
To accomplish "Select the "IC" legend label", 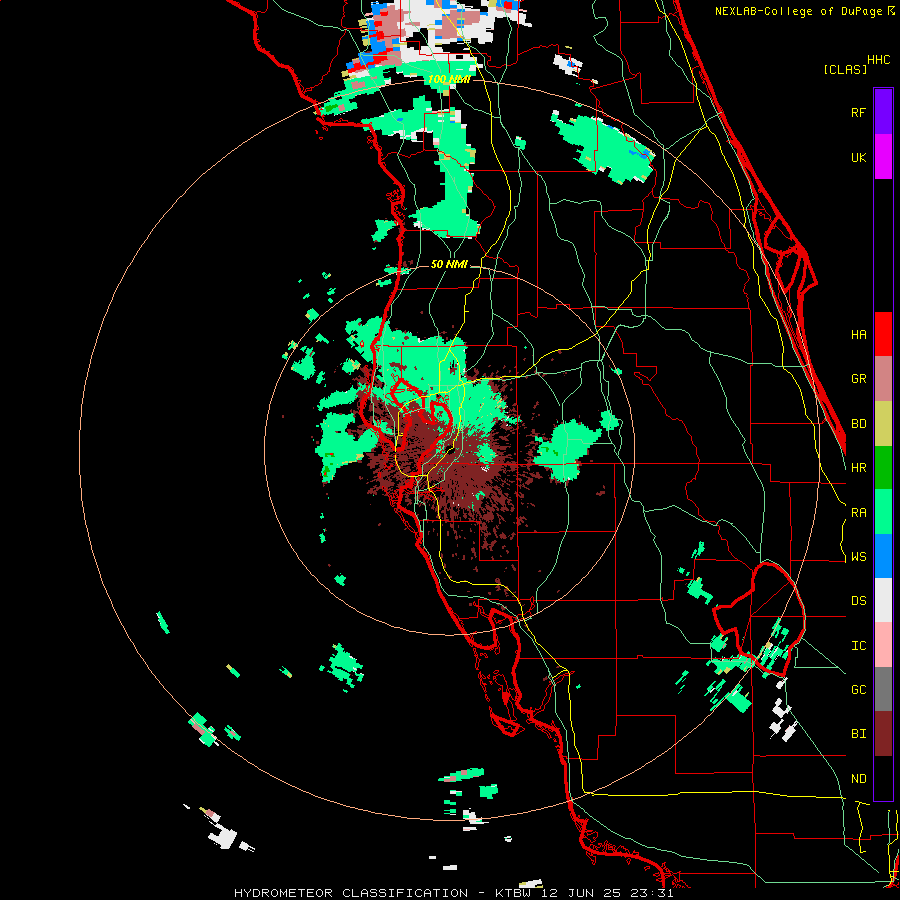I will [858, 646].
